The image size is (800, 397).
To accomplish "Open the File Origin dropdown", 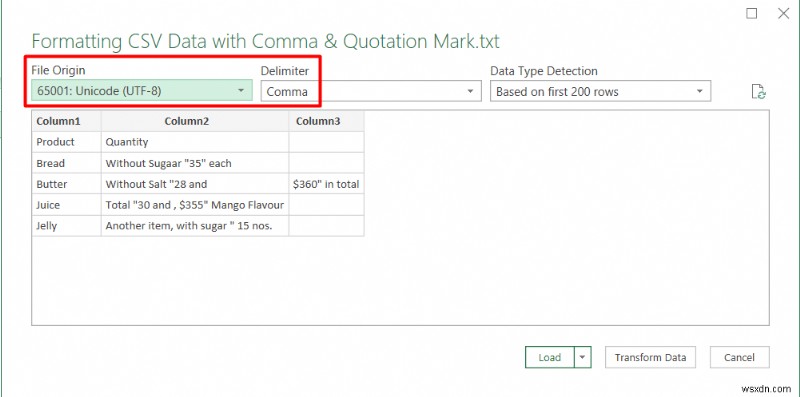I will coord(141,91).
